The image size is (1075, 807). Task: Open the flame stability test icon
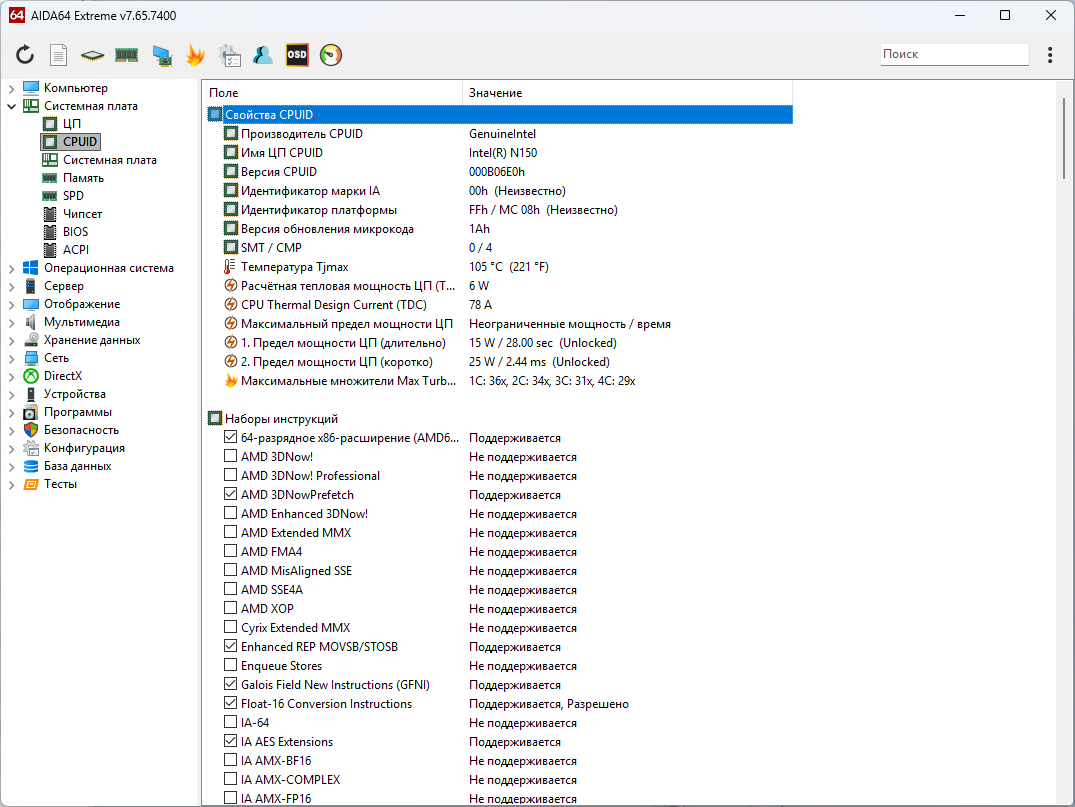tap(195, 55)
